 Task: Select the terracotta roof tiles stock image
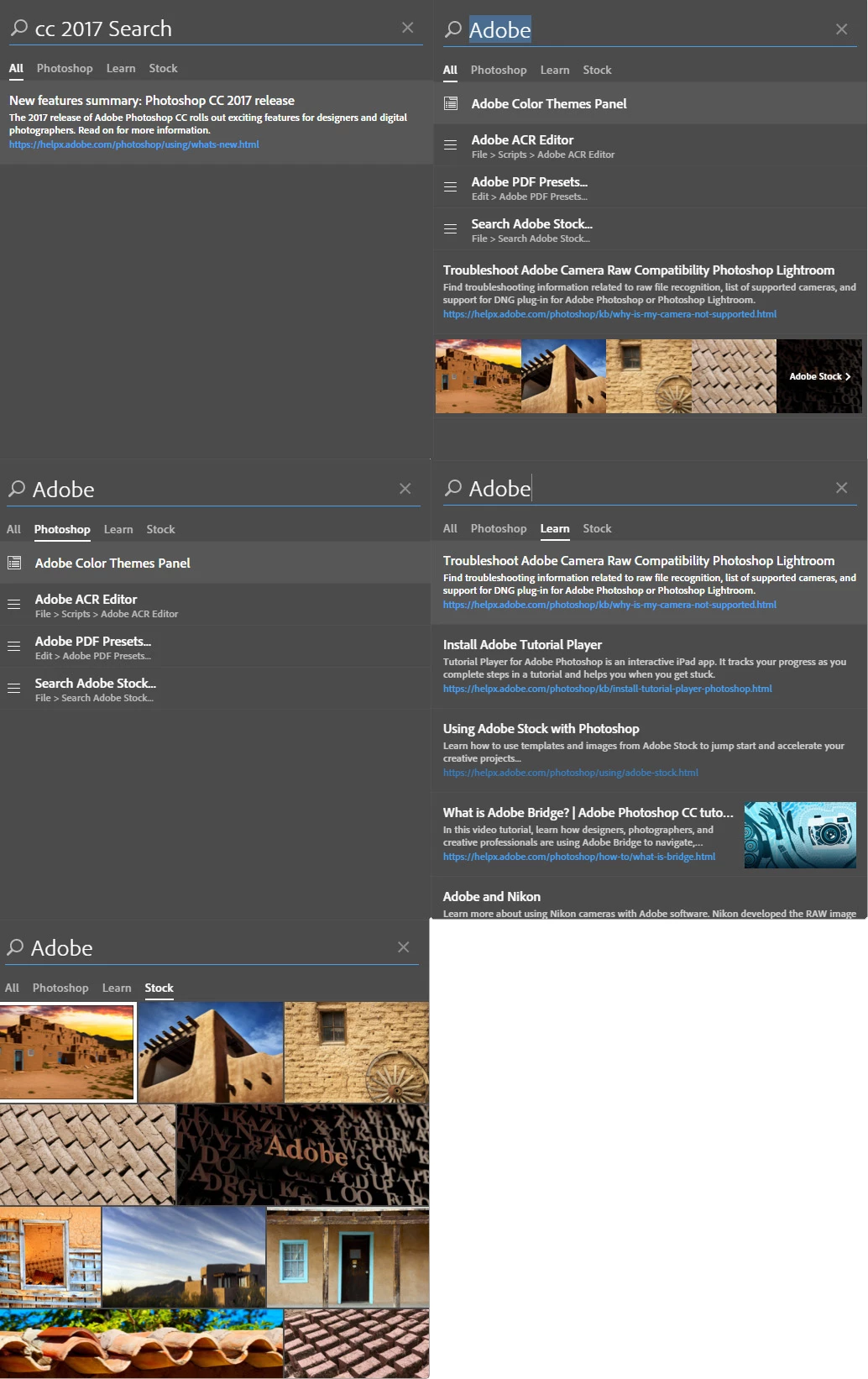[x=141, y=1343]
